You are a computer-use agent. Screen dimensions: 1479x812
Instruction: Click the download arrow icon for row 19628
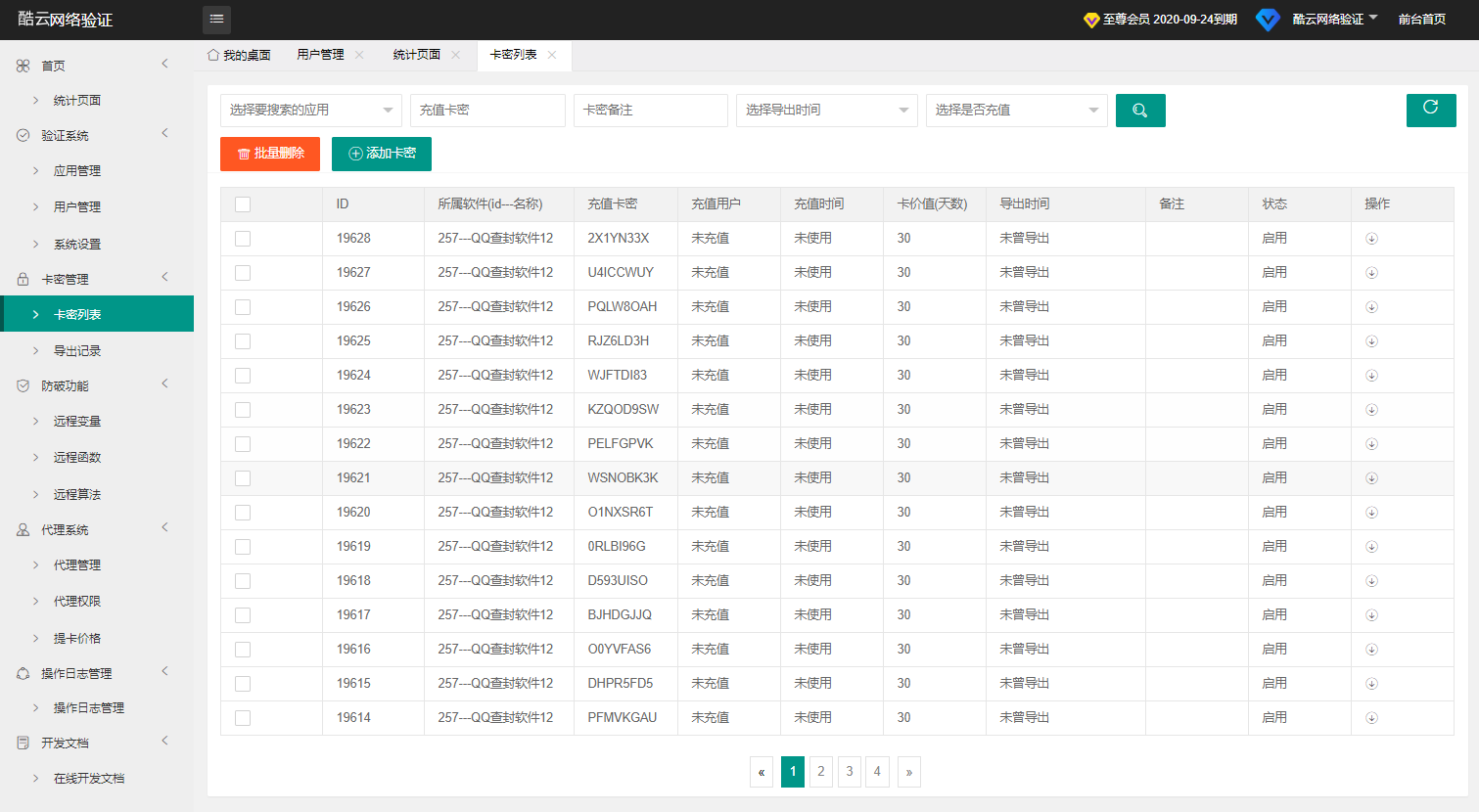1371,238
